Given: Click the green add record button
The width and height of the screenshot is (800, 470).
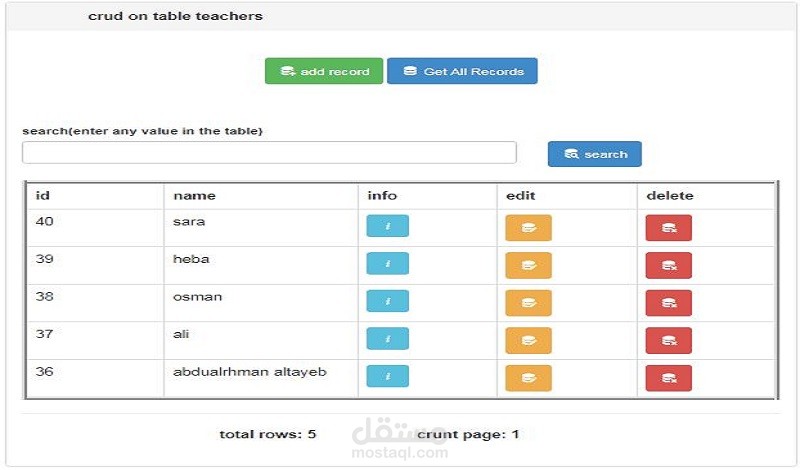Looking at the screenshot, I should tap(324, 71).
